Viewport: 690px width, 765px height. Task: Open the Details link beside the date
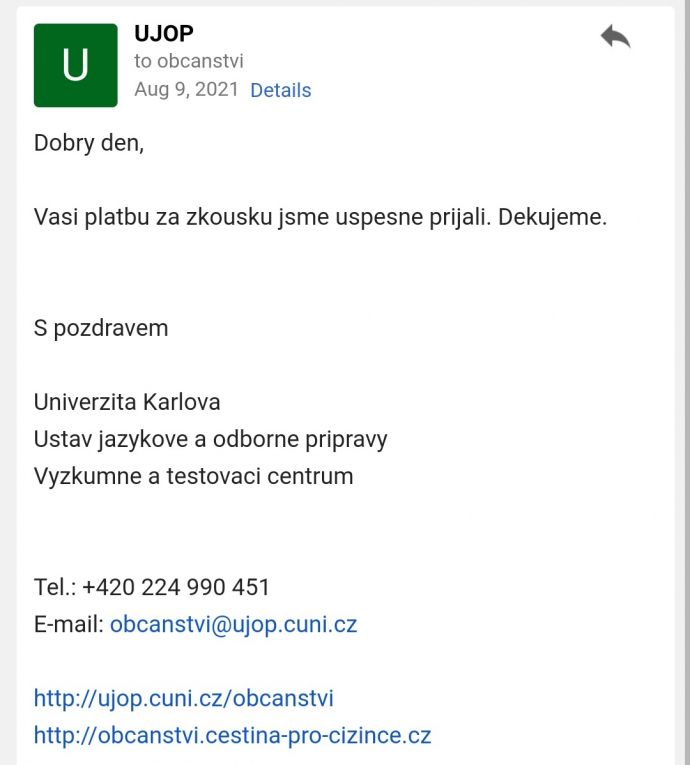click(280, 90)
